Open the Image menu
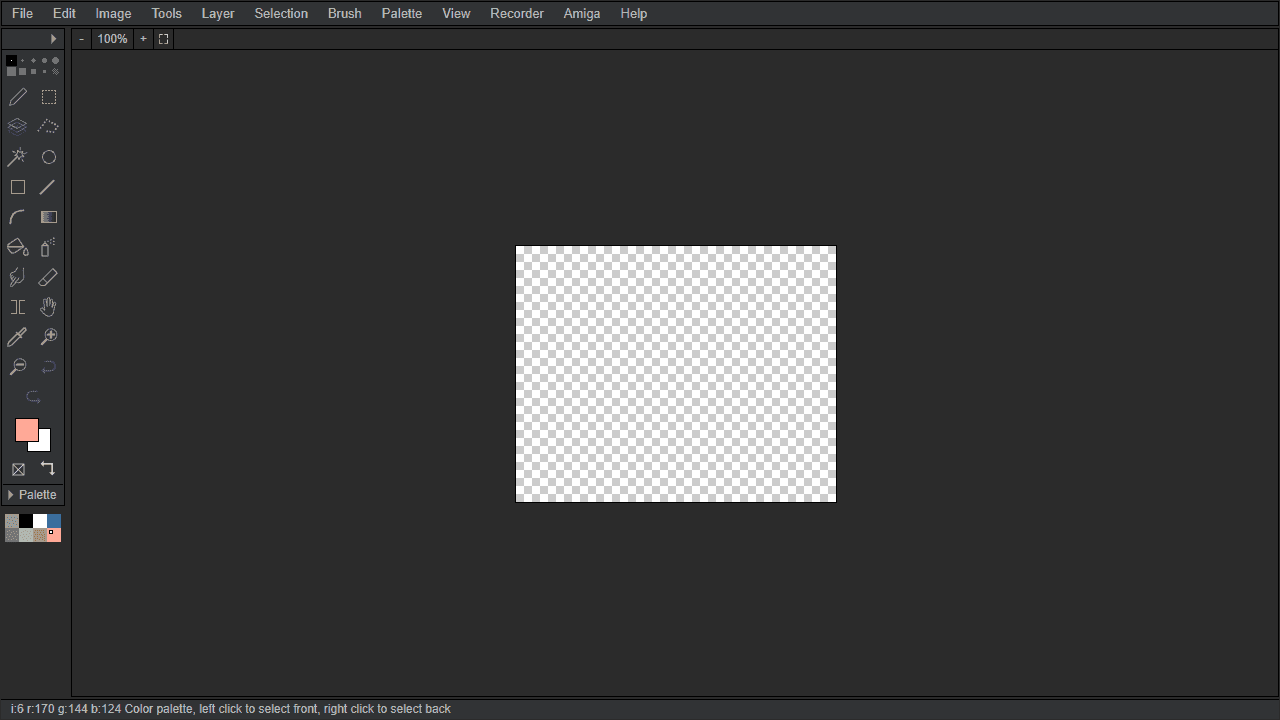 pyautogui.click(x=113, y=13)
